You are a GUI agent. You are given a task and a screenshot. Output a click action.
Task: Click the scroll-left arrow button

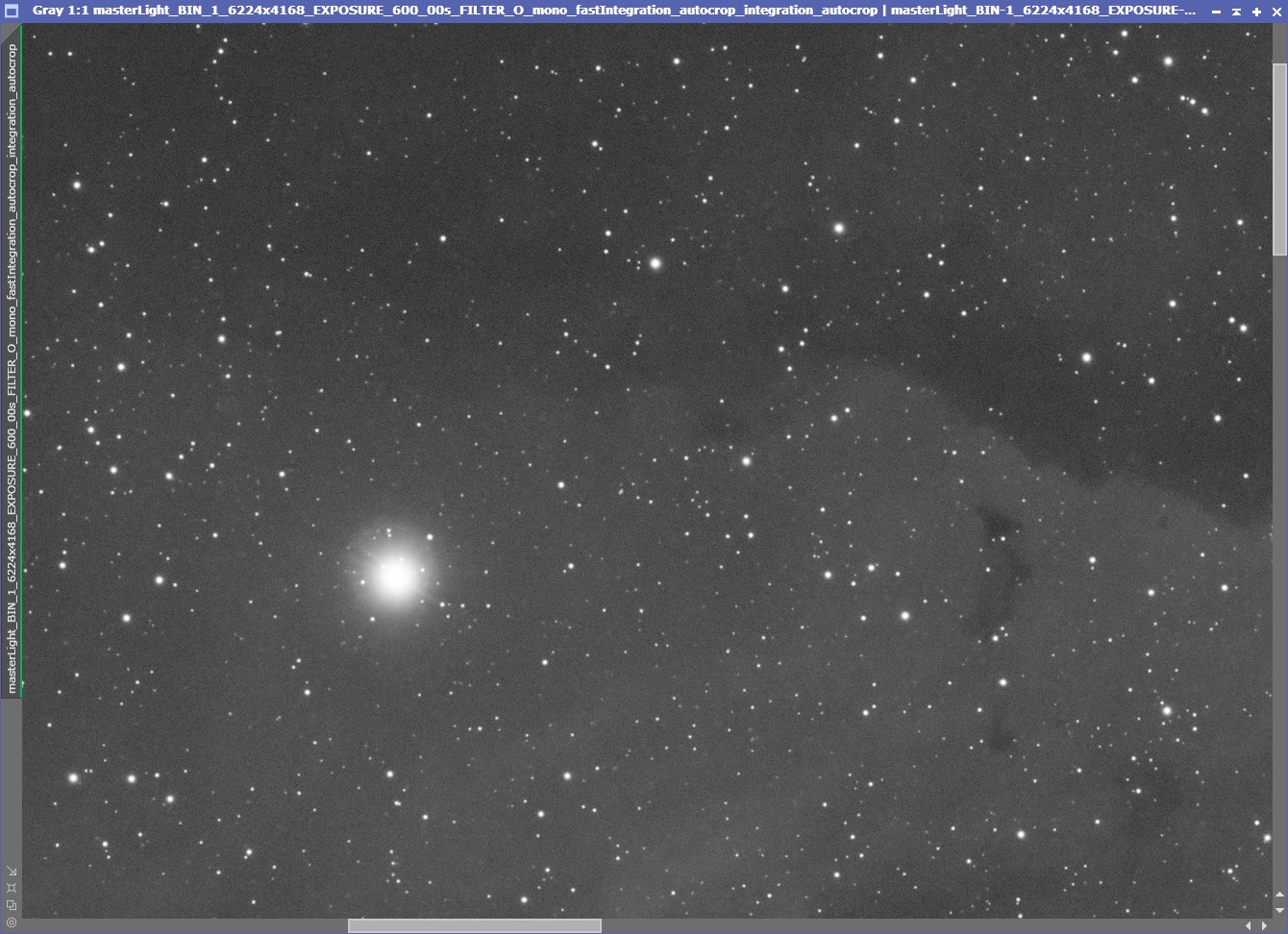pyautogui.click(x=1249, y=925)
